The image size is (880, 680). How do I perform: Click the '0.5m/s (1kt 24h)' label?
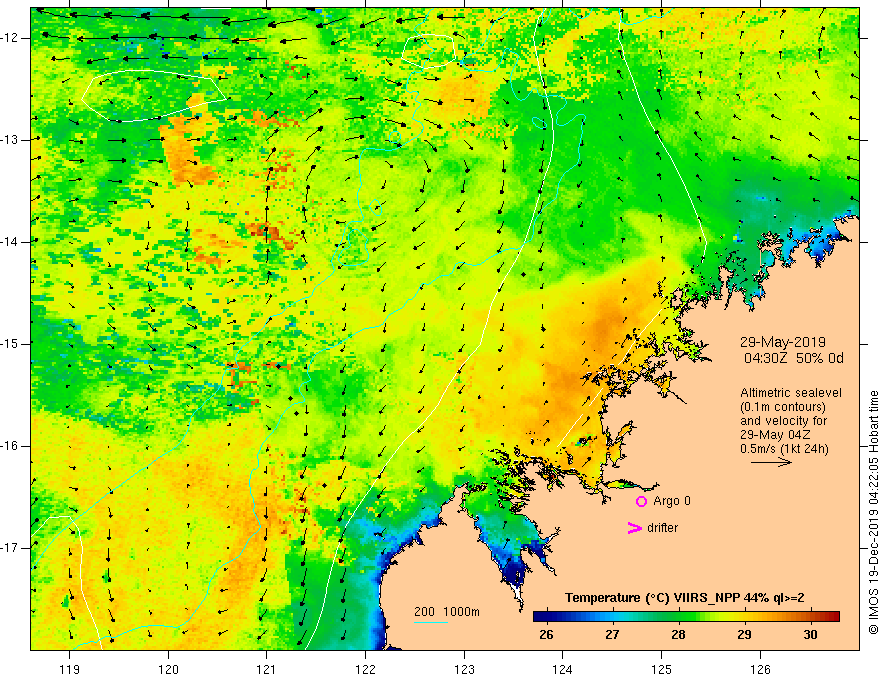pyautogui.click(x=784, y=448)
